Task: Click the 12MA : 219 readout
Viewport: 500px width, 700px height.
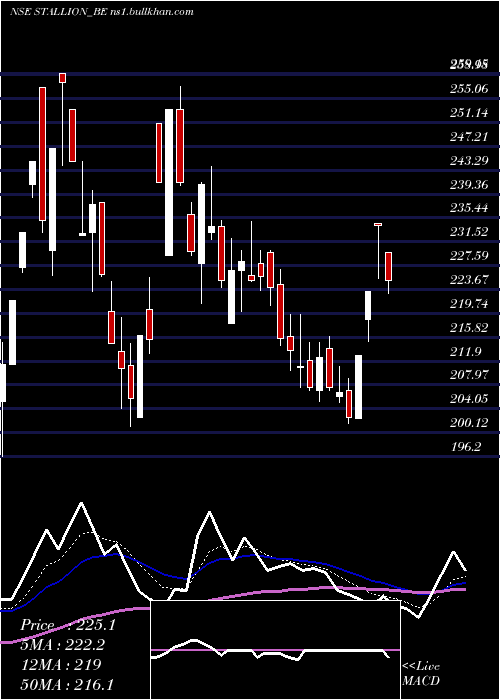Action: tap(61, 665)
